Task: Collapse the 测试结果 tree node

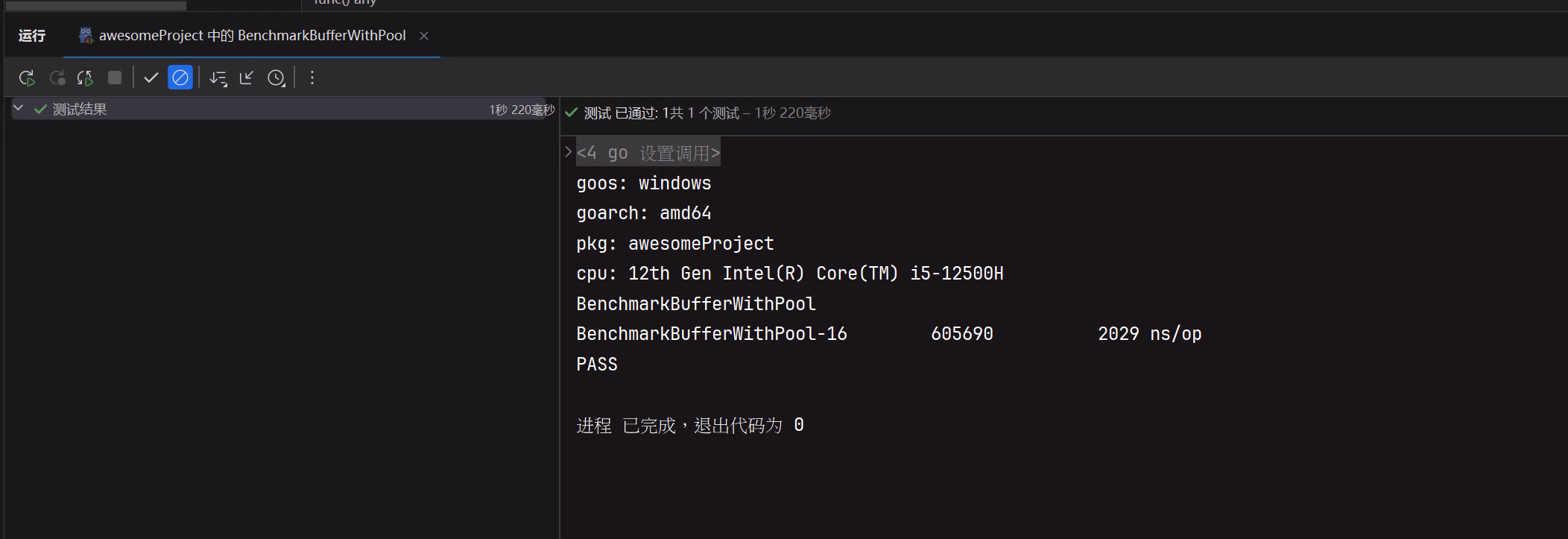Action: [x=19, y=109]
